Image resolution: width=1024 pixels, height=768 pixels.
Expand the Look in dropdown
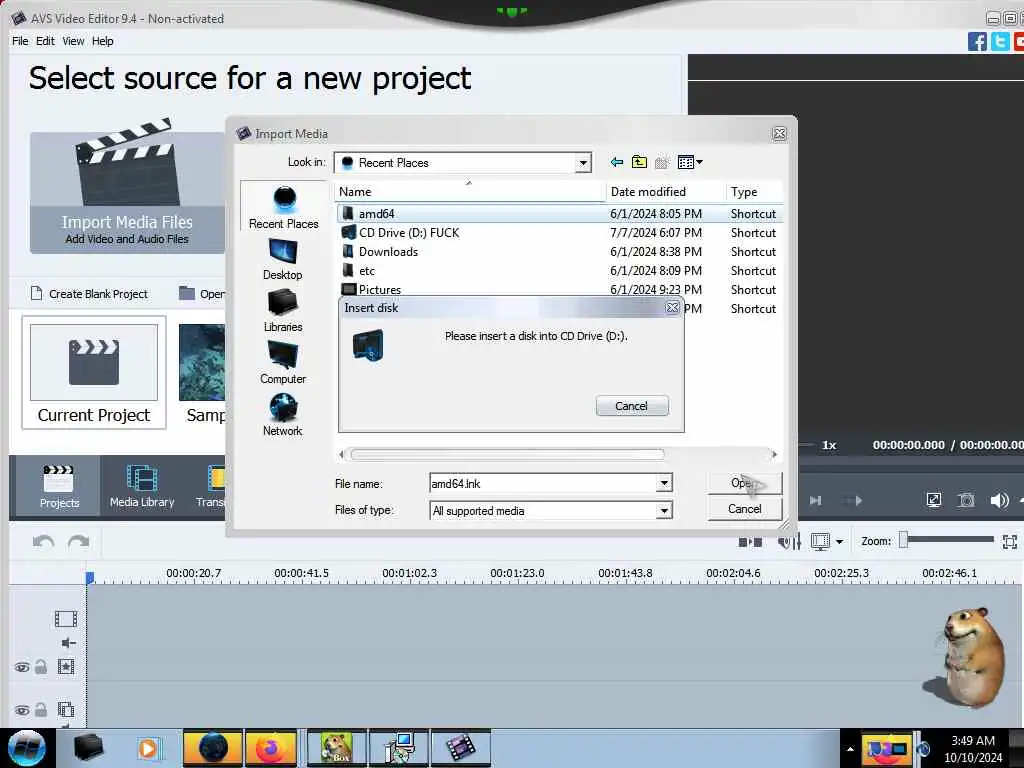(x=583, y=163)
